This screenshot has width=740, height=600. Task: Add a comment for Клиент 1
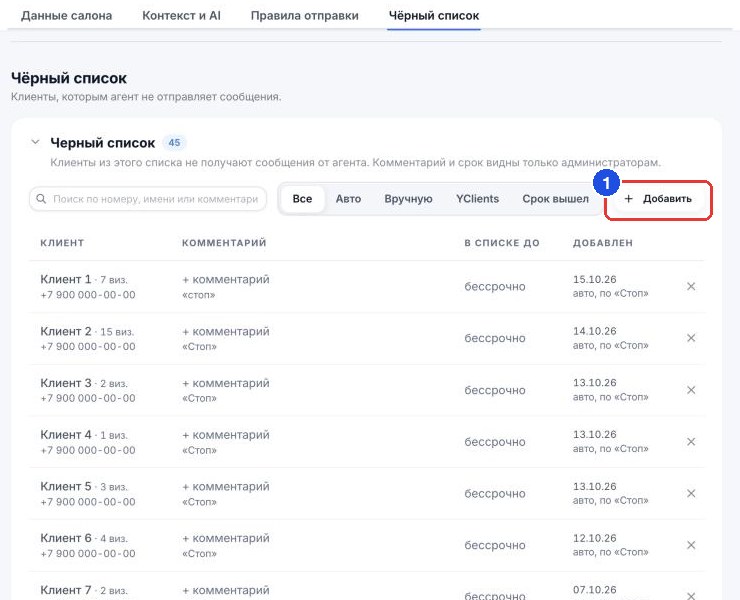(226, 279)
